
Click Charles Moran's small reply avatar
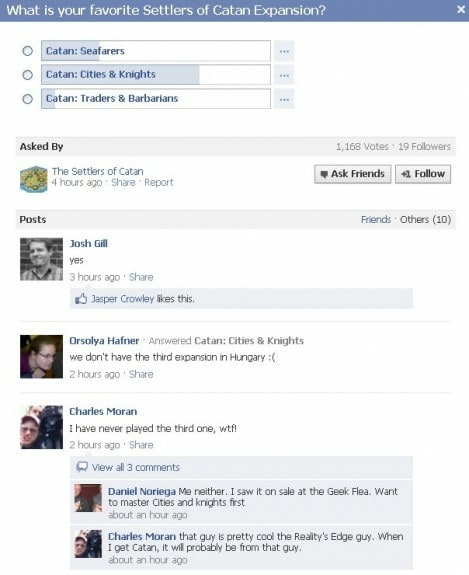pos(88,544)
